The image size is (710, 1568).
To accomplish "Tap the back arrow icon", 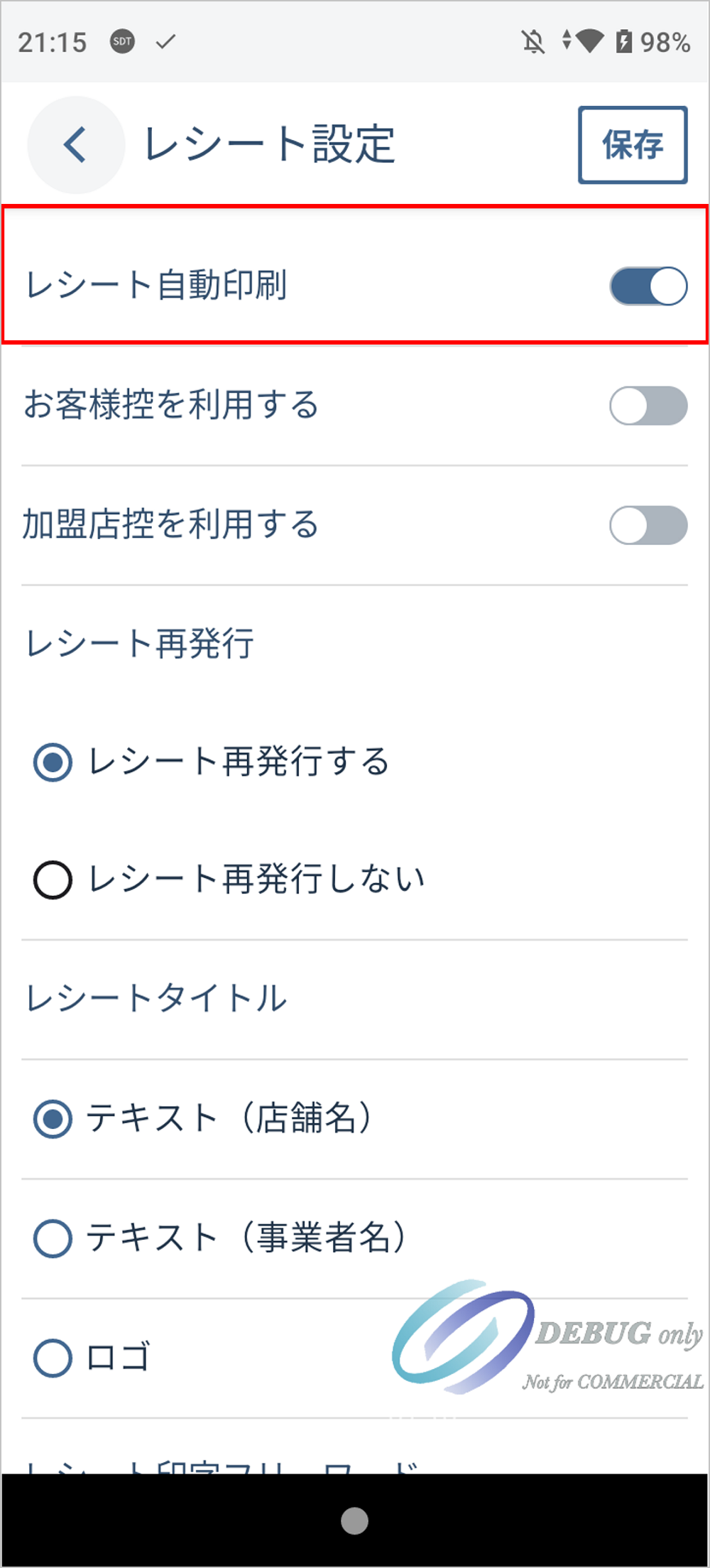I will [75, 145].
